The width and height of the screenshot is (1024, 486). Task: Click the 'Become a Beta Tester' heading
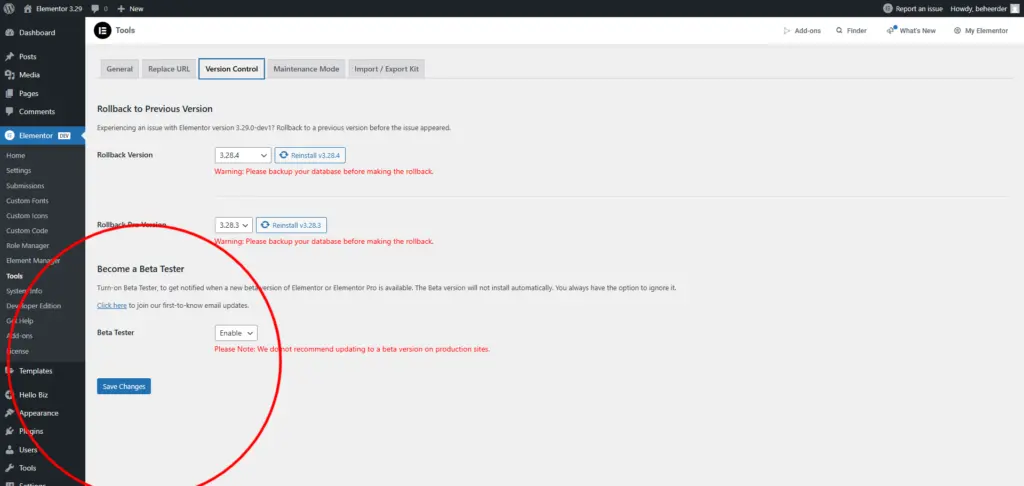coord(140,268)
